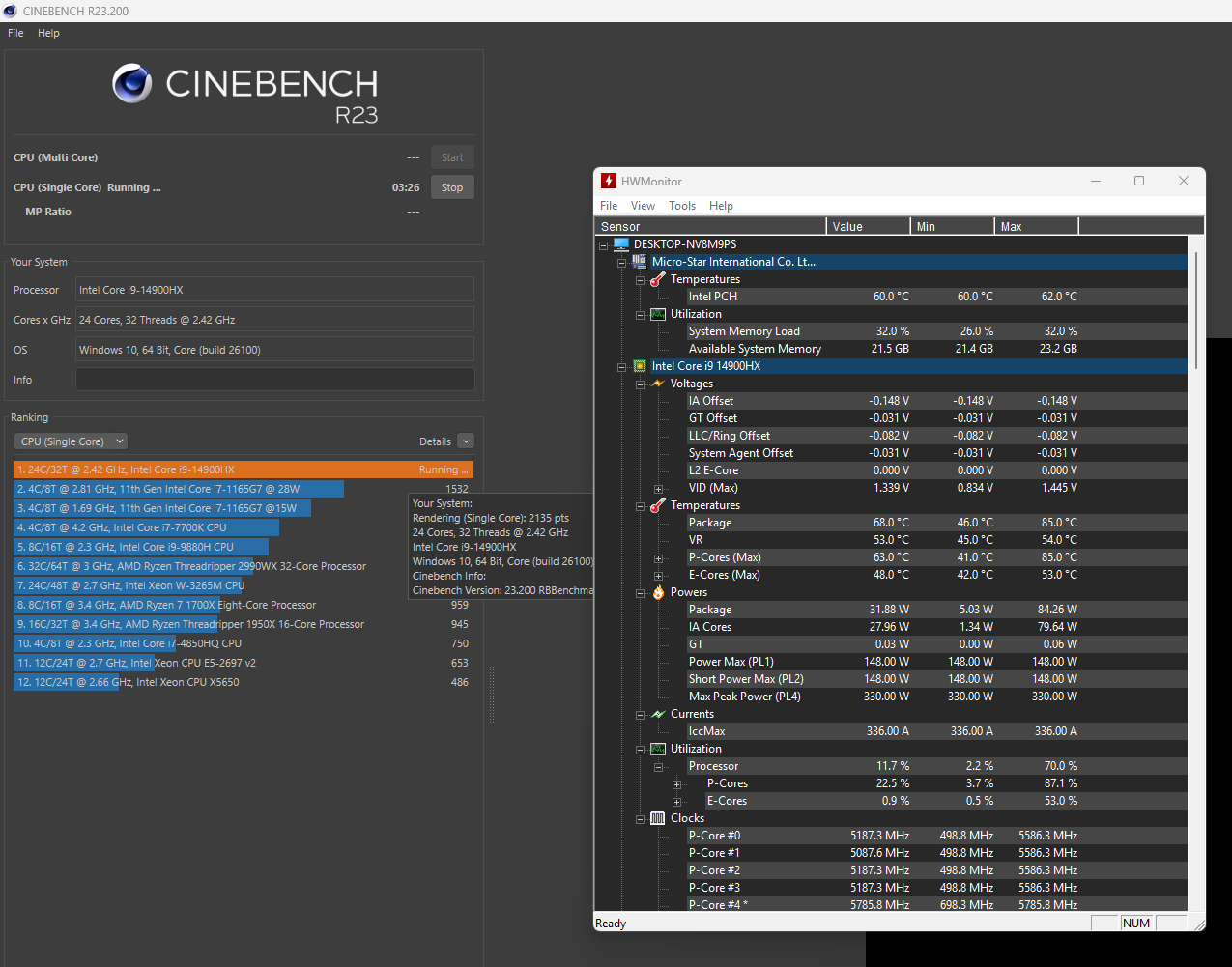
Task: Click the Clocks icon
Action: pyautogui.click(x=658, y=818)
